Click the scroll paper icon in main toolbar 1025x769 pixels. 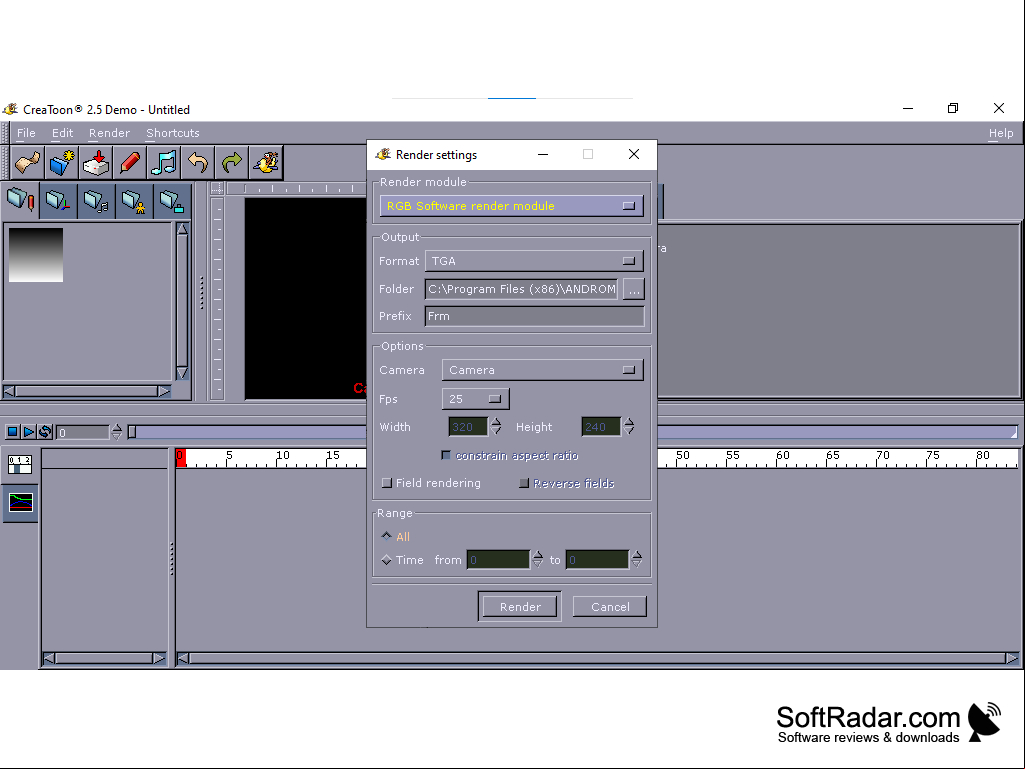pos(27,162)
